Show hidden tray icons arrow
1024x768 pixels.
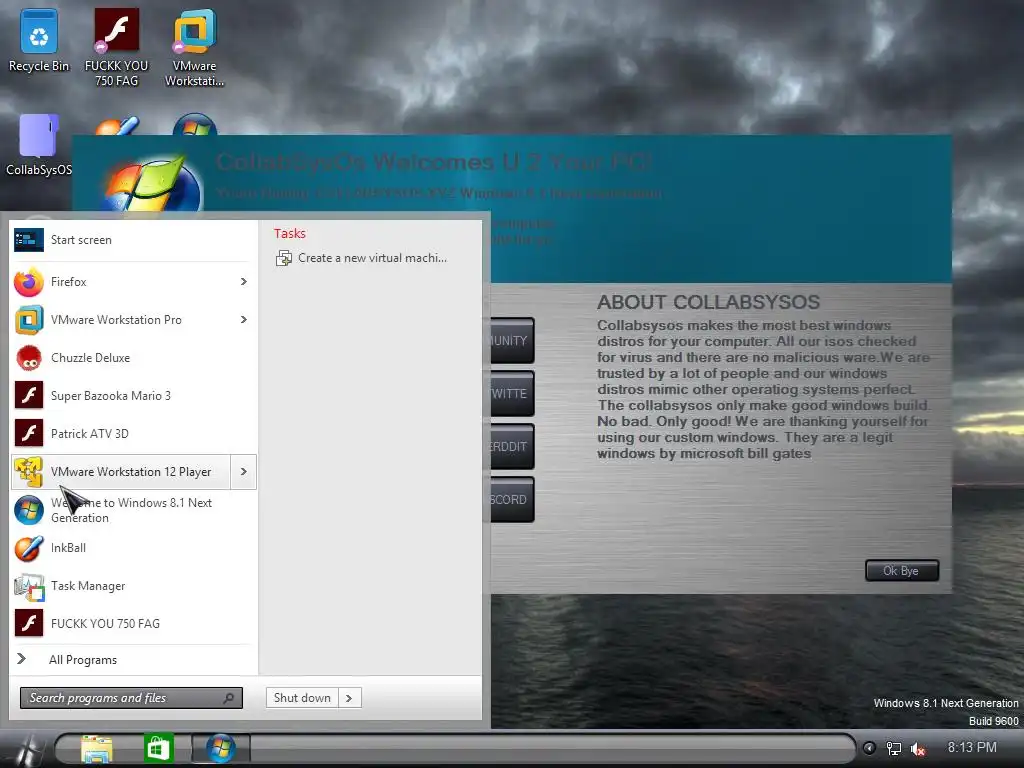point(869,748)
